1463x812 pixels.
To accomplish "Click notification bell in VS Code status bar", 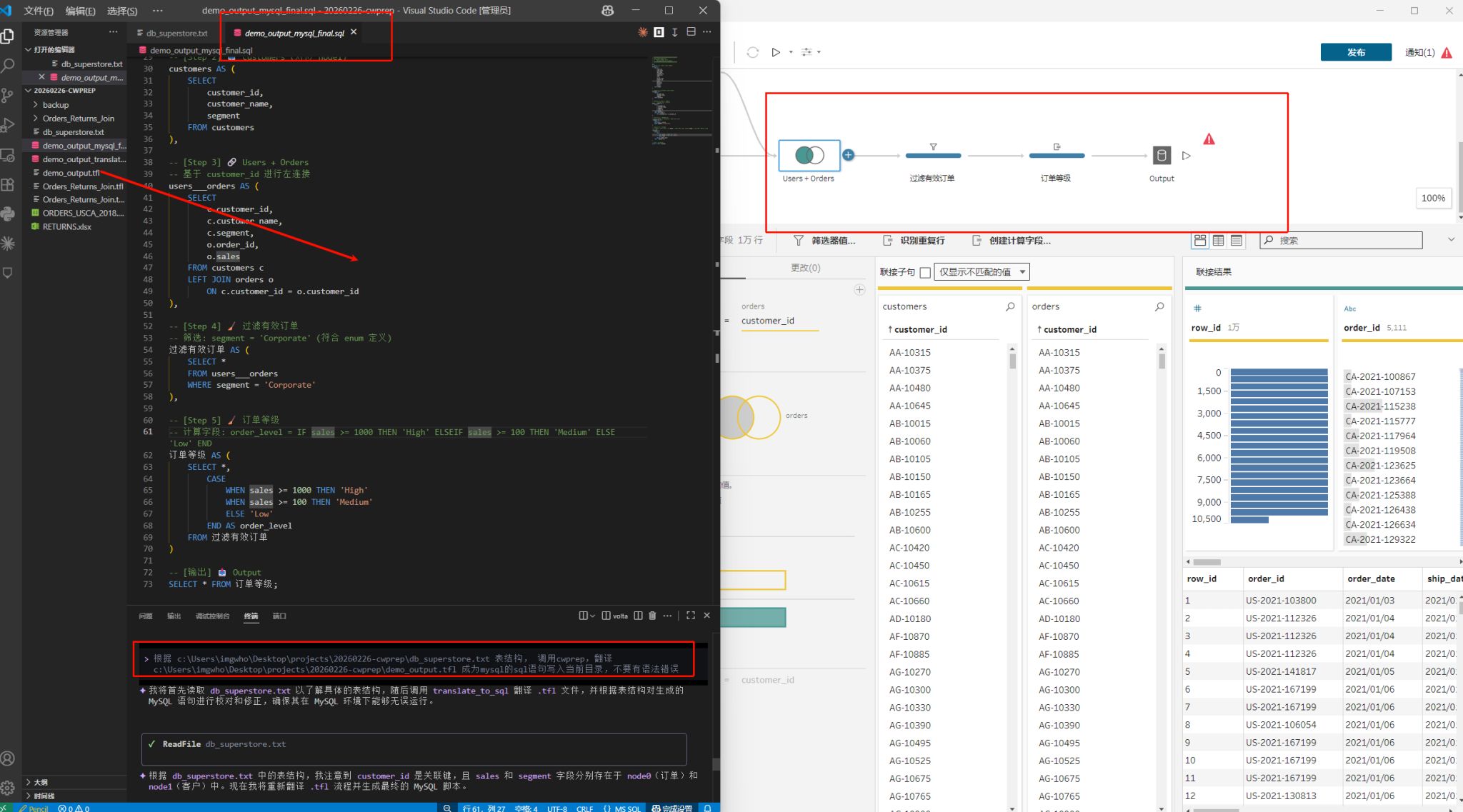I will coord(707,808).
